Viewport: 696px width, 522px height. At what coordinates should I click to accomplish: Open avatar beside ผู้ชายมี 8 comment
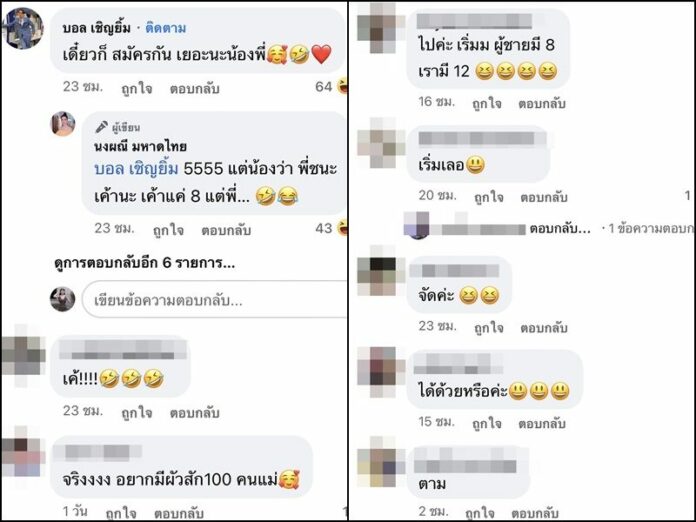(x=377, y=28)
